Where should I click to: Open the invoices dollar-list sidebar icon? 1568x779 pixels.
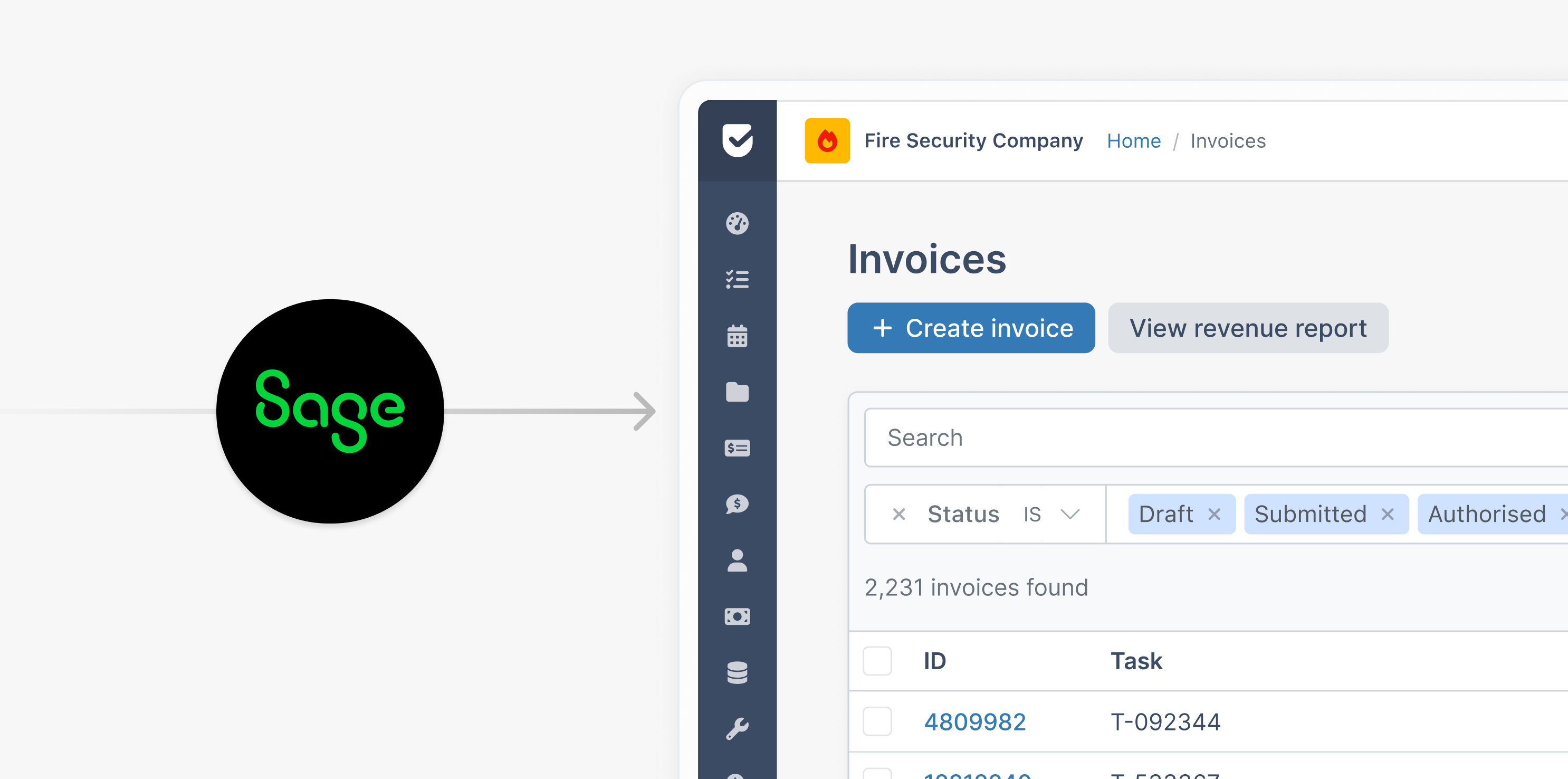click(737, 448)
